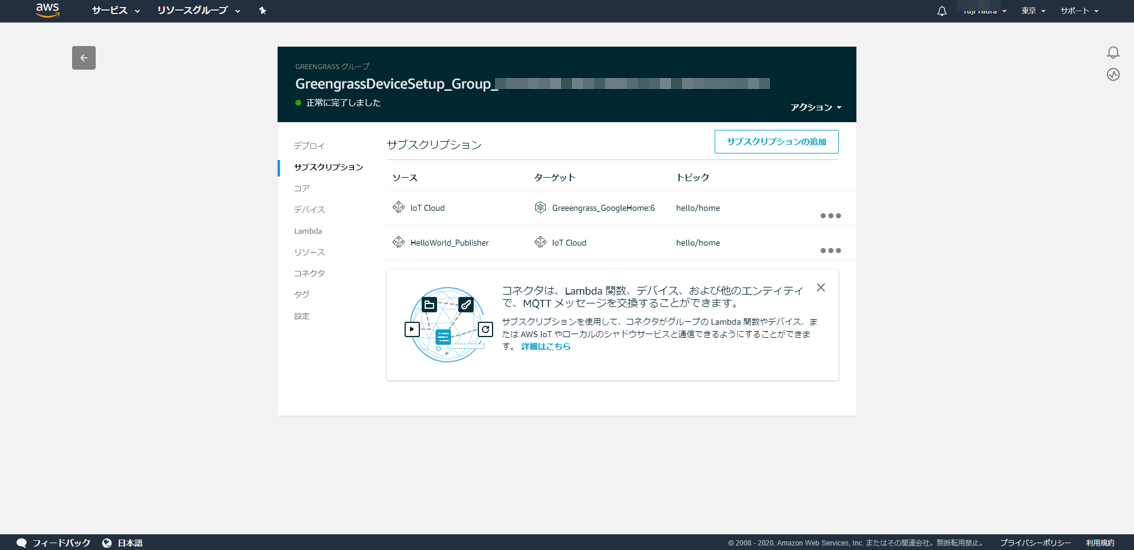The height and width of the screenshot is (550, 1134).
Task: Click the Greeengrass_GoogleHome:6 Lambda icon
Action: click(x=540, y=208)
